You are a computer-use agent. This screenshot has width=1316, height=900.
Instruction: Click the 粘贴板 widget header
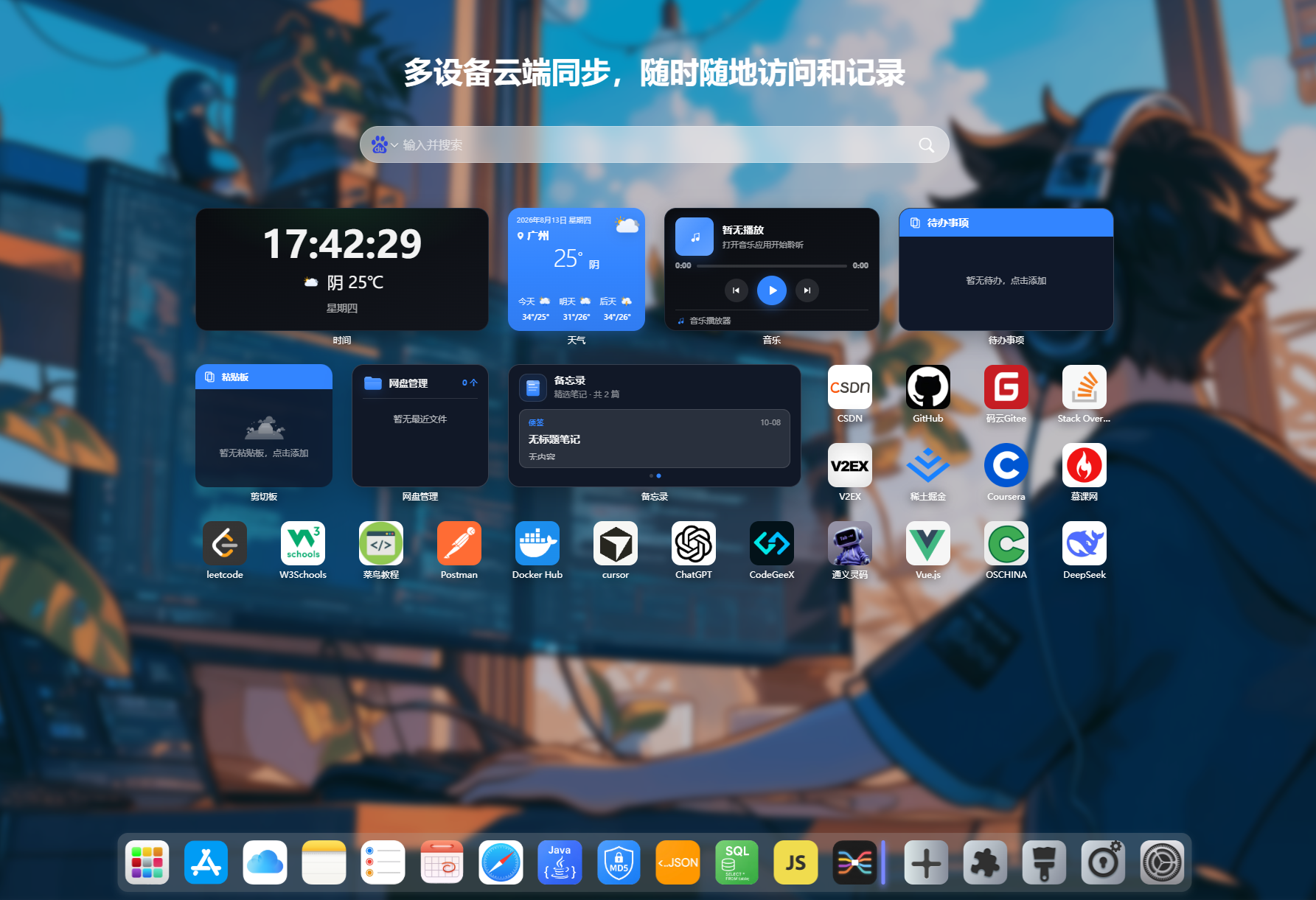tap(264, 377)
